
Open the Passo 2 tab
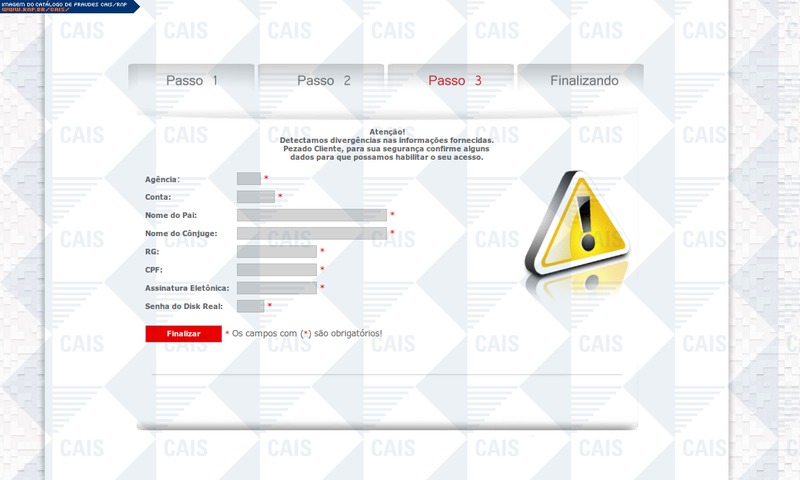[323, 80]
